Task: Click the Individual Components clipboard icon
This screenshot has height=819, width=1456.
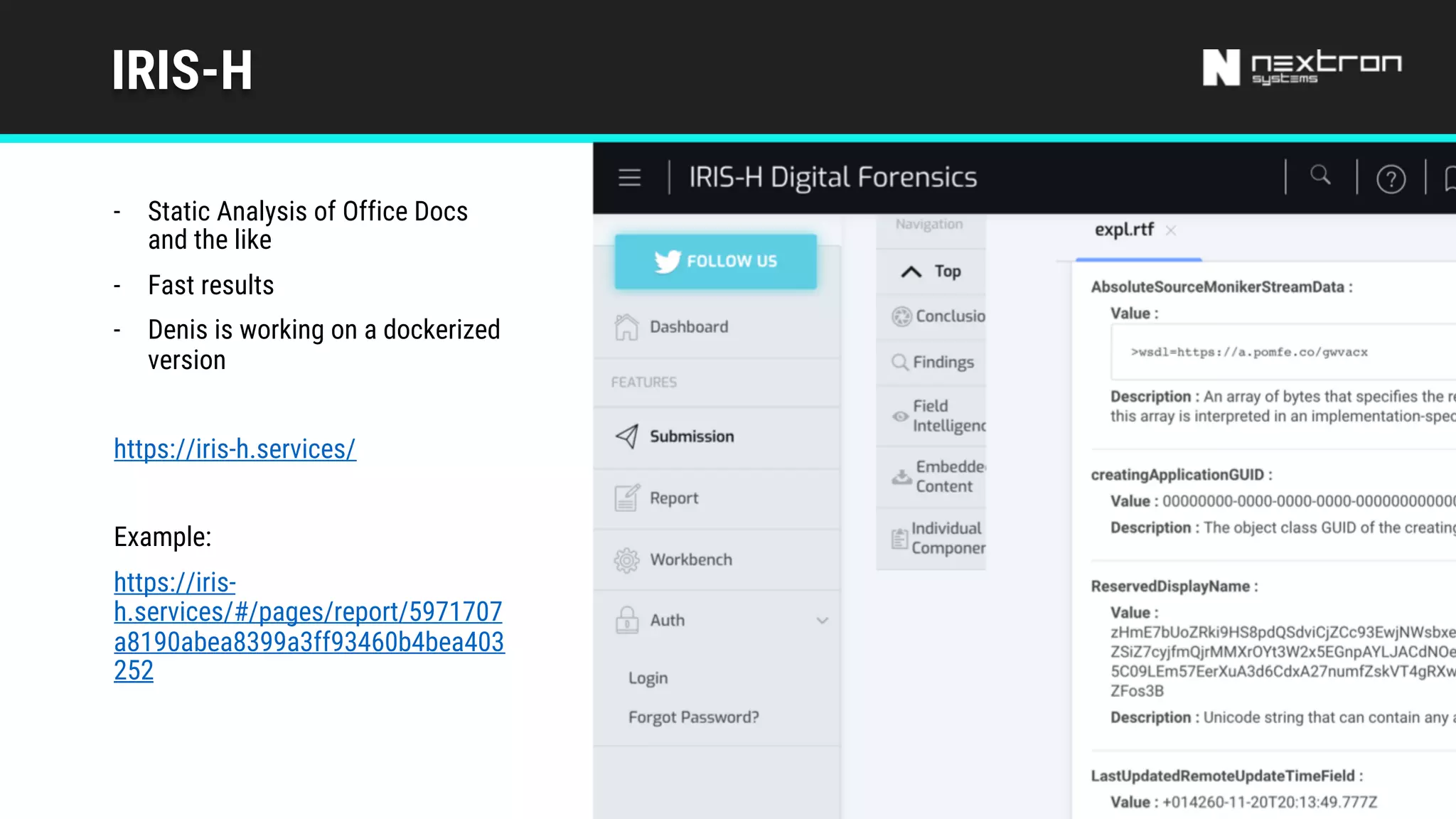Action: coord(900,539)
